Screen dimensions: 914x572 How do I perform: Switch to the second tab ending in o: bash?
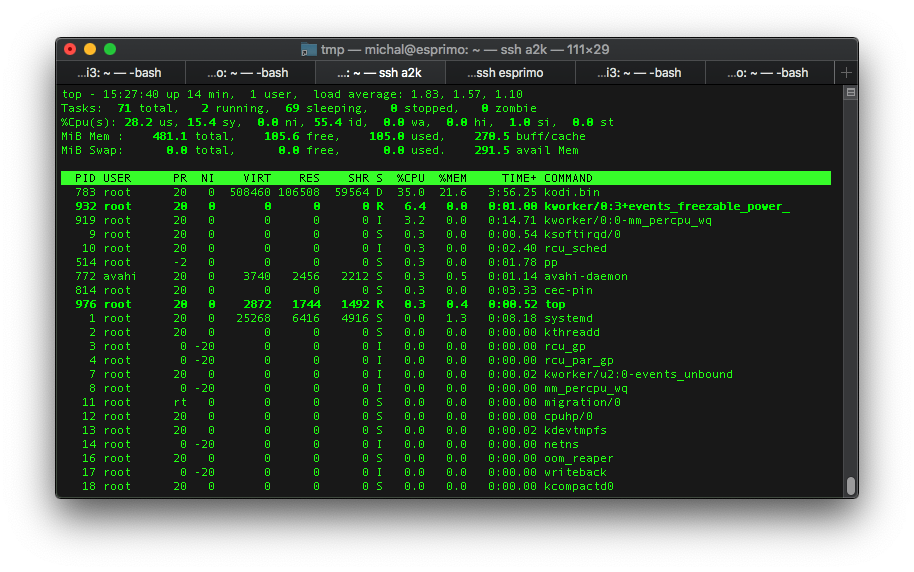(x=249, y=73)
